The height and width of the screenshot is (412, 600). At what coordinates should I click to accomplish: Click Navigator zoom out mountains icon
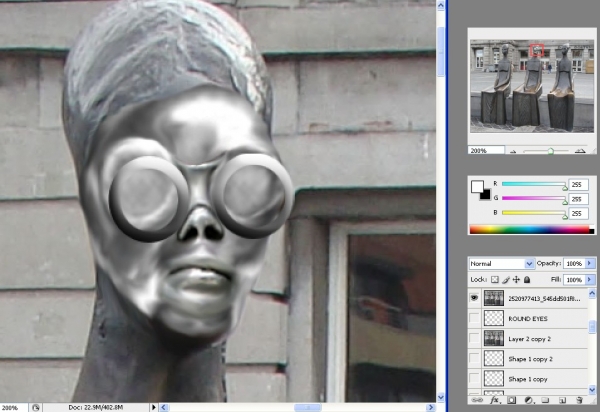pos(513,151)
